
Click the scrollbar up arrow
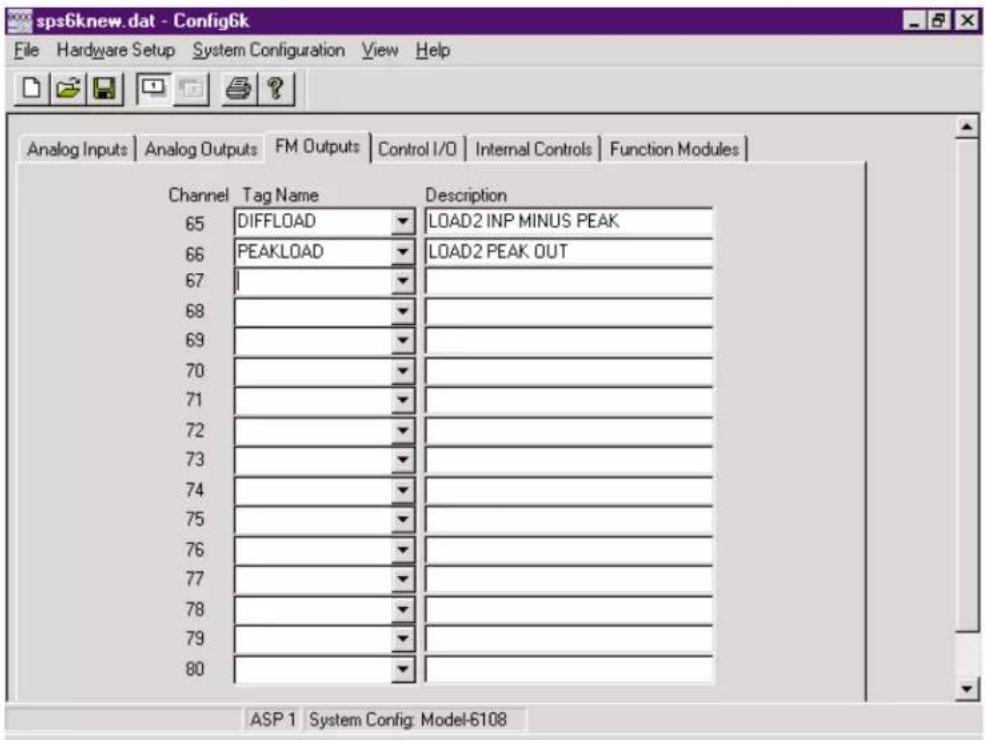click(x=967, y=128)
